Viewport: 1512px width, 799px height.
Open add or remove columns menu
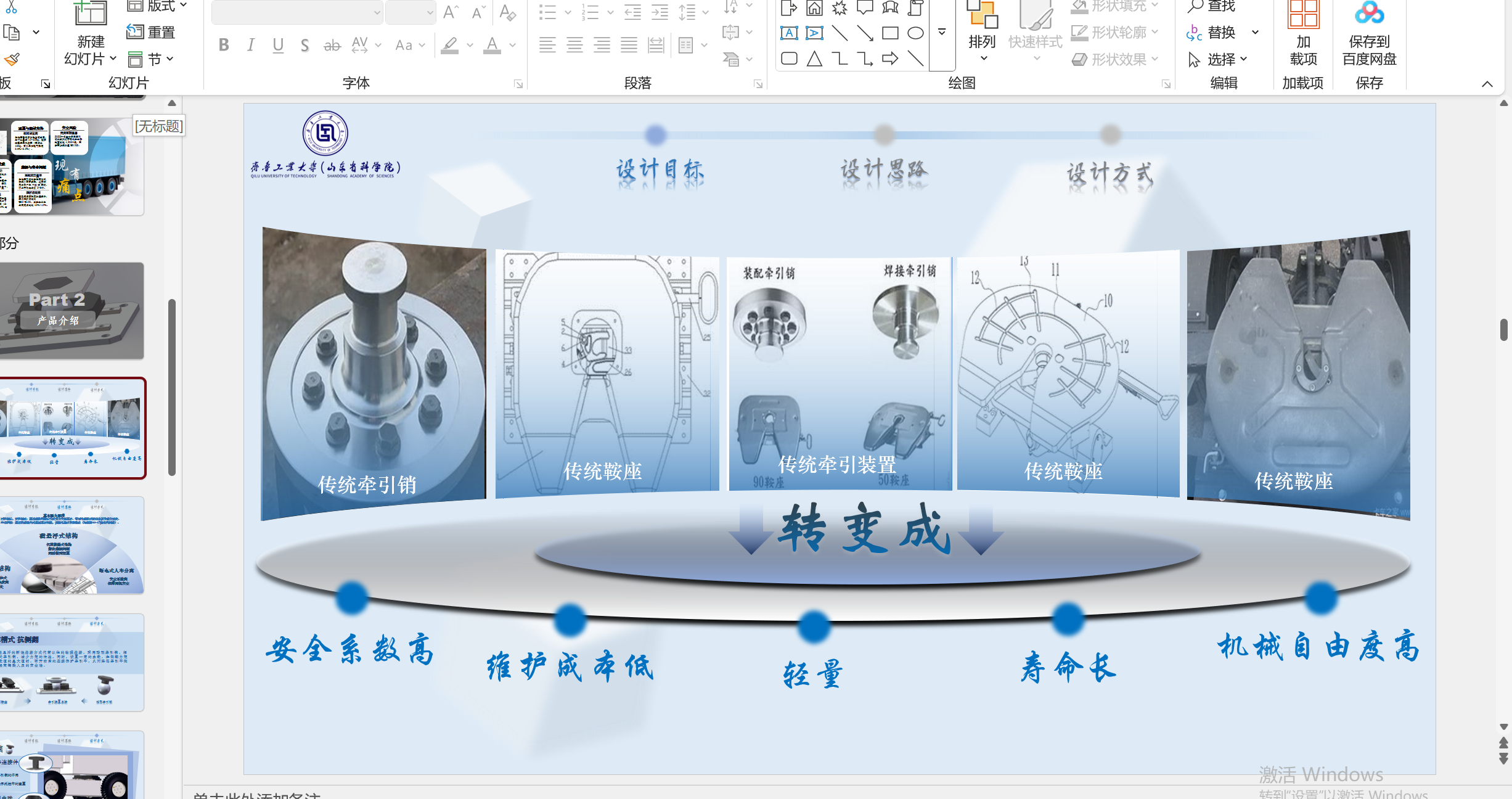coord(692,45)
